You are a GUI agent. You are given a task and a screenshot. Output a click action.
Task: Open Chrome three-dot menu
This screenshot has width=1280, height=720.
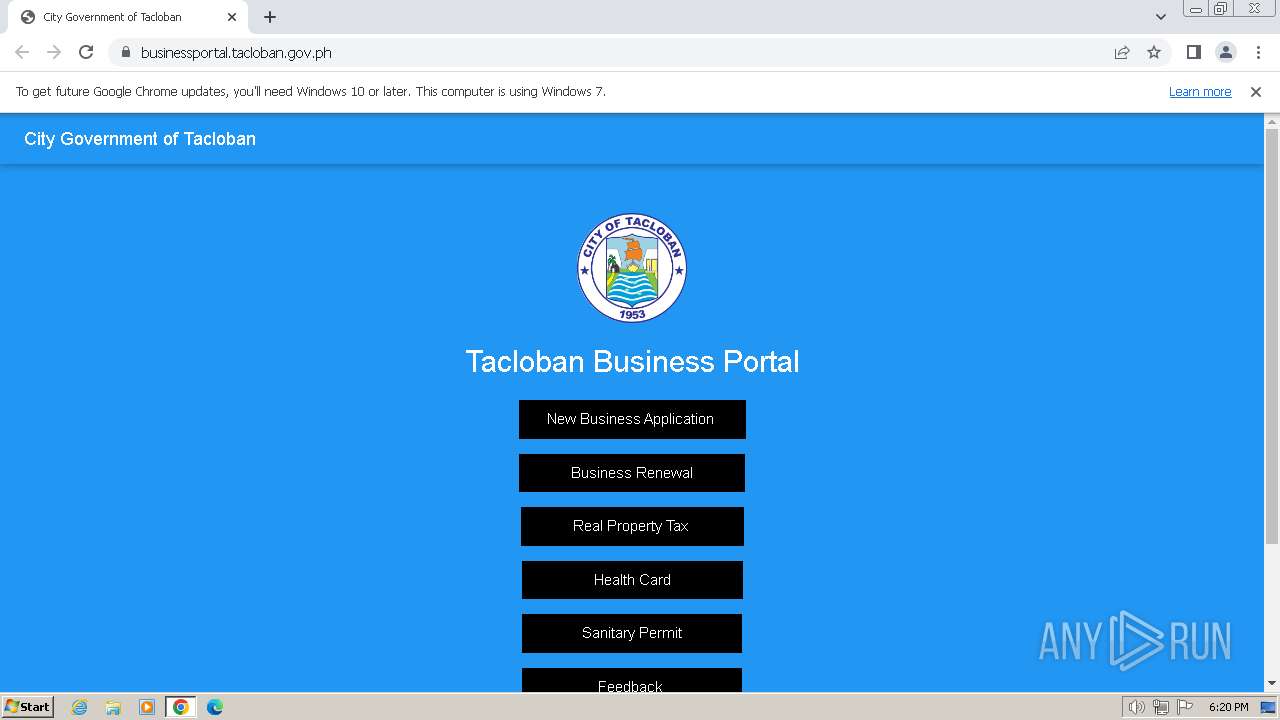click(x=1258, y=52)
